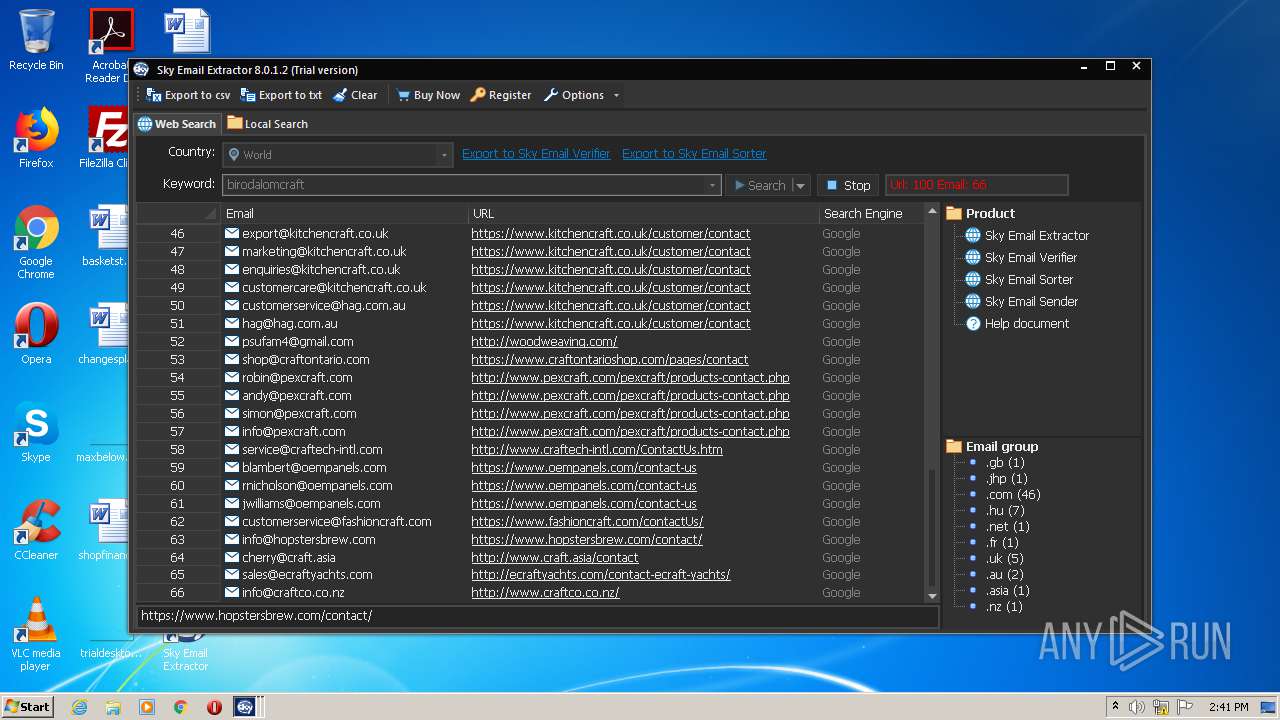The height and width of the screenshot is (720, 1280).
Task: Open the Search button dropdown arrow
Action: (800, 185)
